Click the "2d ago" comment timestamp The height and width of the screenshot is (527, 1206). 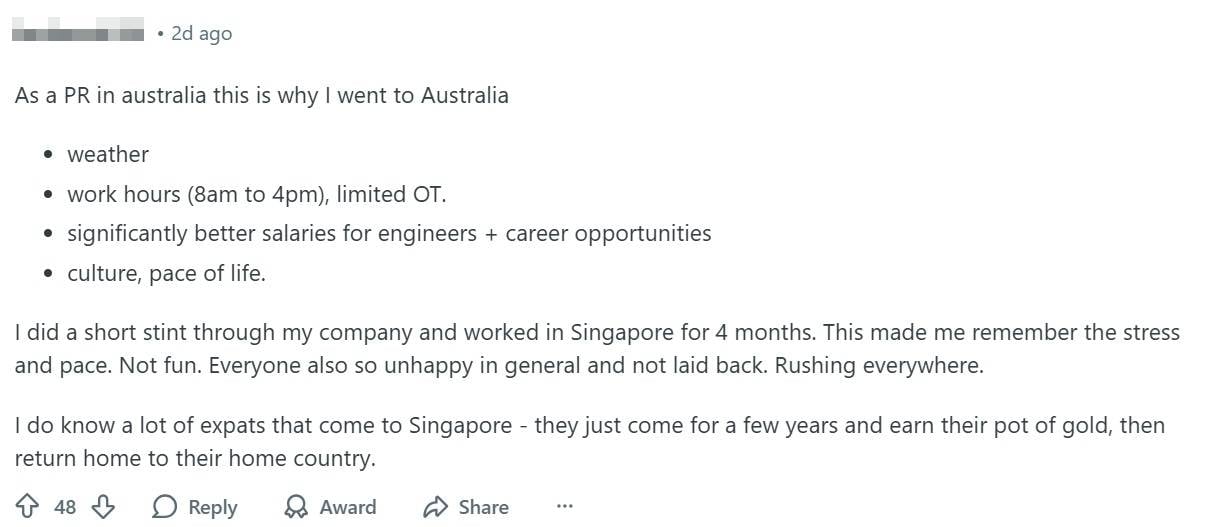201,34
